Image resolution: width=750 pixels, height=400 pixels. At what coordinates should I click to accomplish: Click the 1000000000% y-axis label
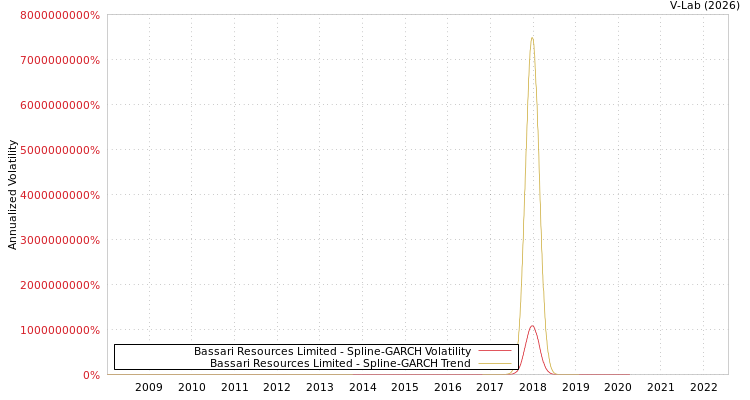[60, 330]
